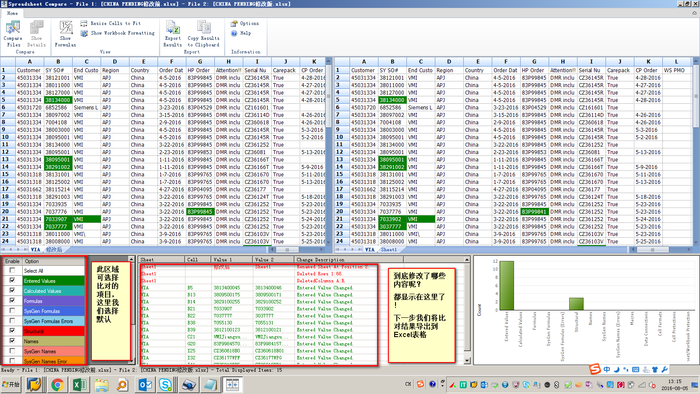Select the VIA sheet tab in the right pane

(x=370, y=249)
